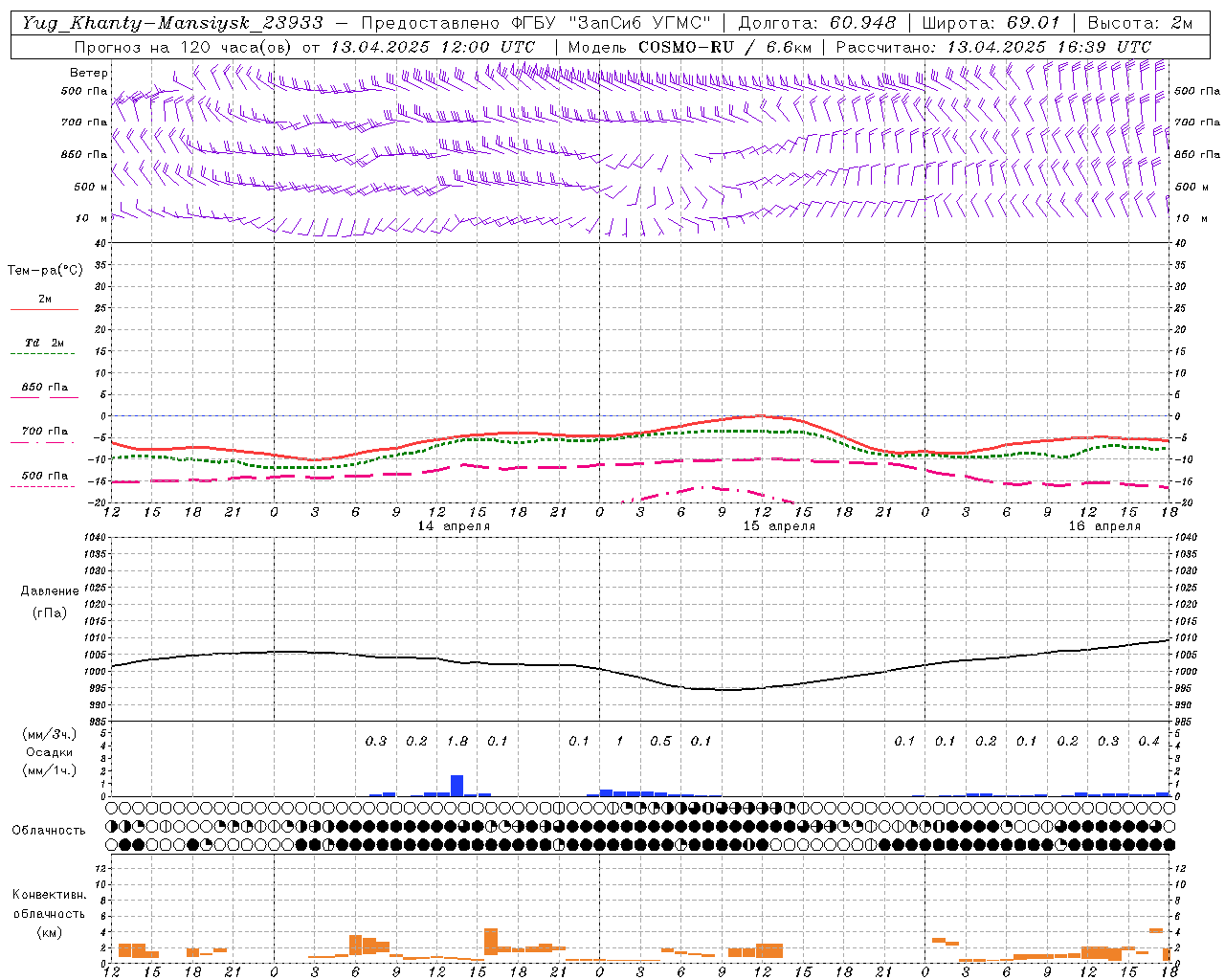Click the 'Рассчитано: 13.04.2025 16:39 UTC' timestamp
The width and height of the screenshot is (1225, 980).
tap(993, 46)
